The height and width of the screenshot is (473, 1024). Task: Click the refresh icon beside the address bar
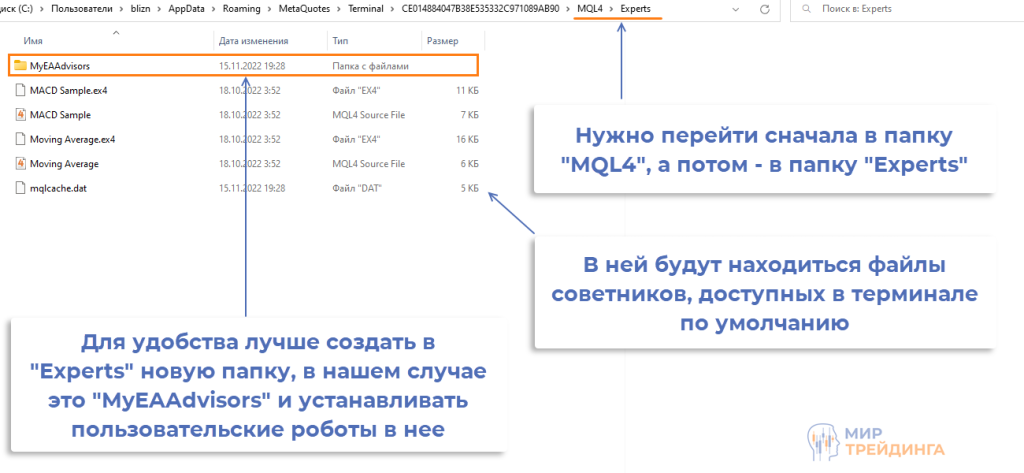[765, 9]
